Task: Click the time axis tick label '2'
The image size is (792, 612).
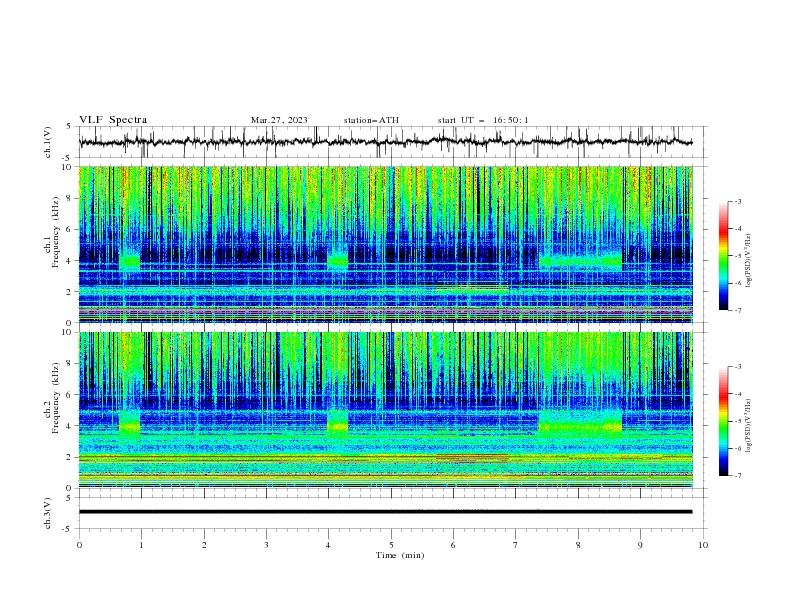Action: point(204,545)
